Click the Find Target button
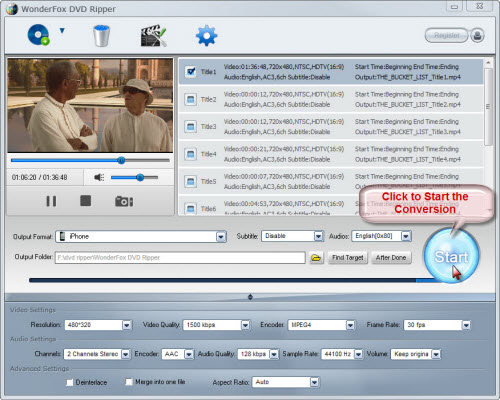500x400 pixels. (348, 257)
